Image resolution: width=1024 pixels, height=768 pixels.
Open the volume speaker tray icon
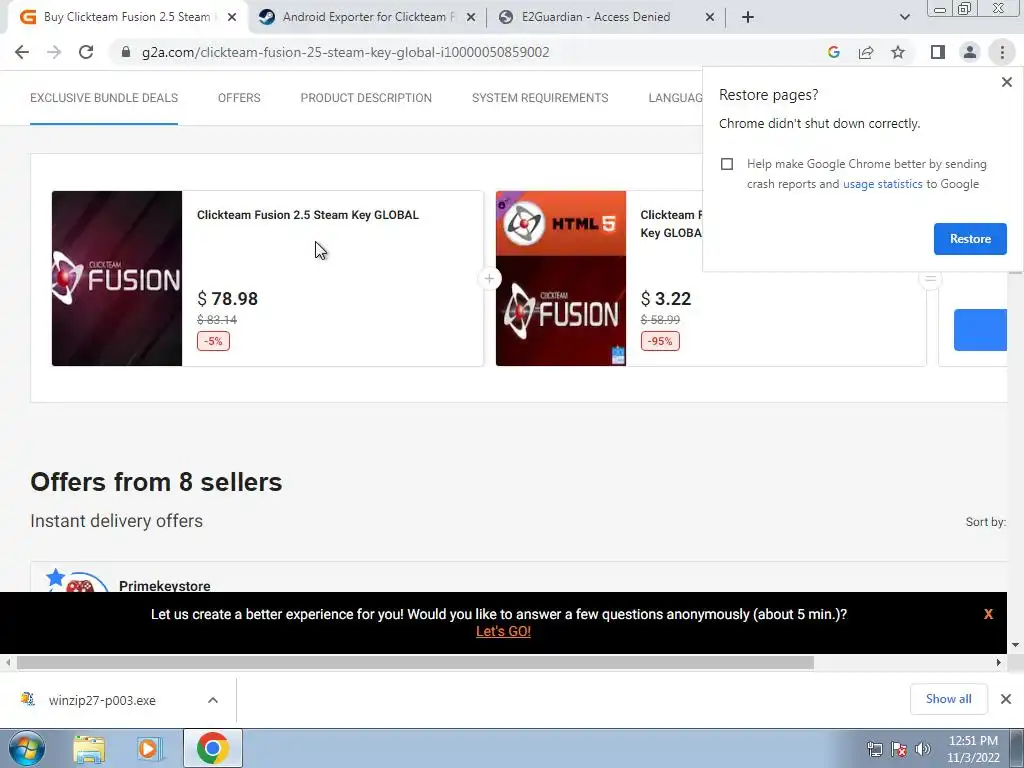pyautogui.click(x=923, y=750)
